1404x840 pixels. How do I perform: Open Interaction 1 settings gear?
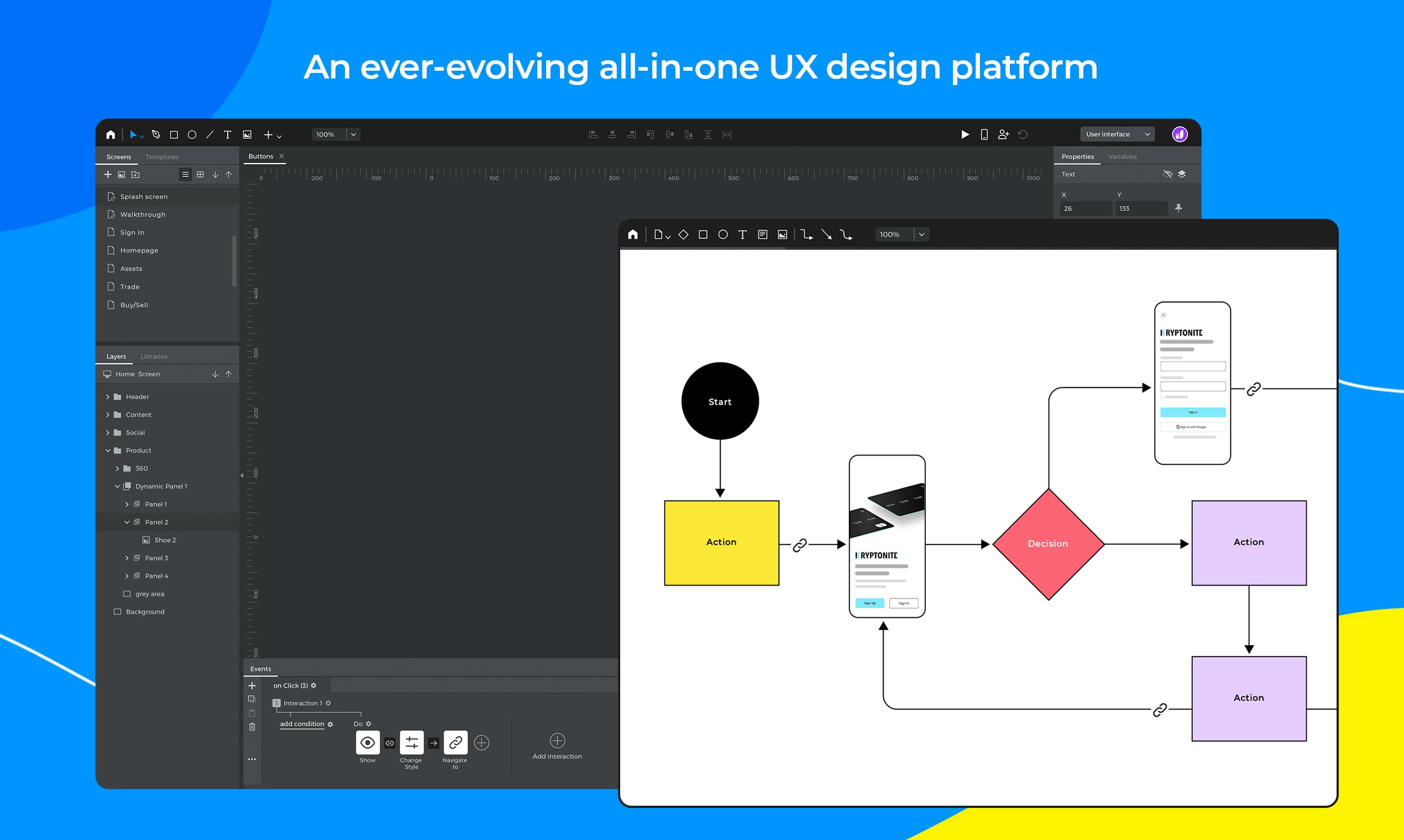click(x=328, y=703)
